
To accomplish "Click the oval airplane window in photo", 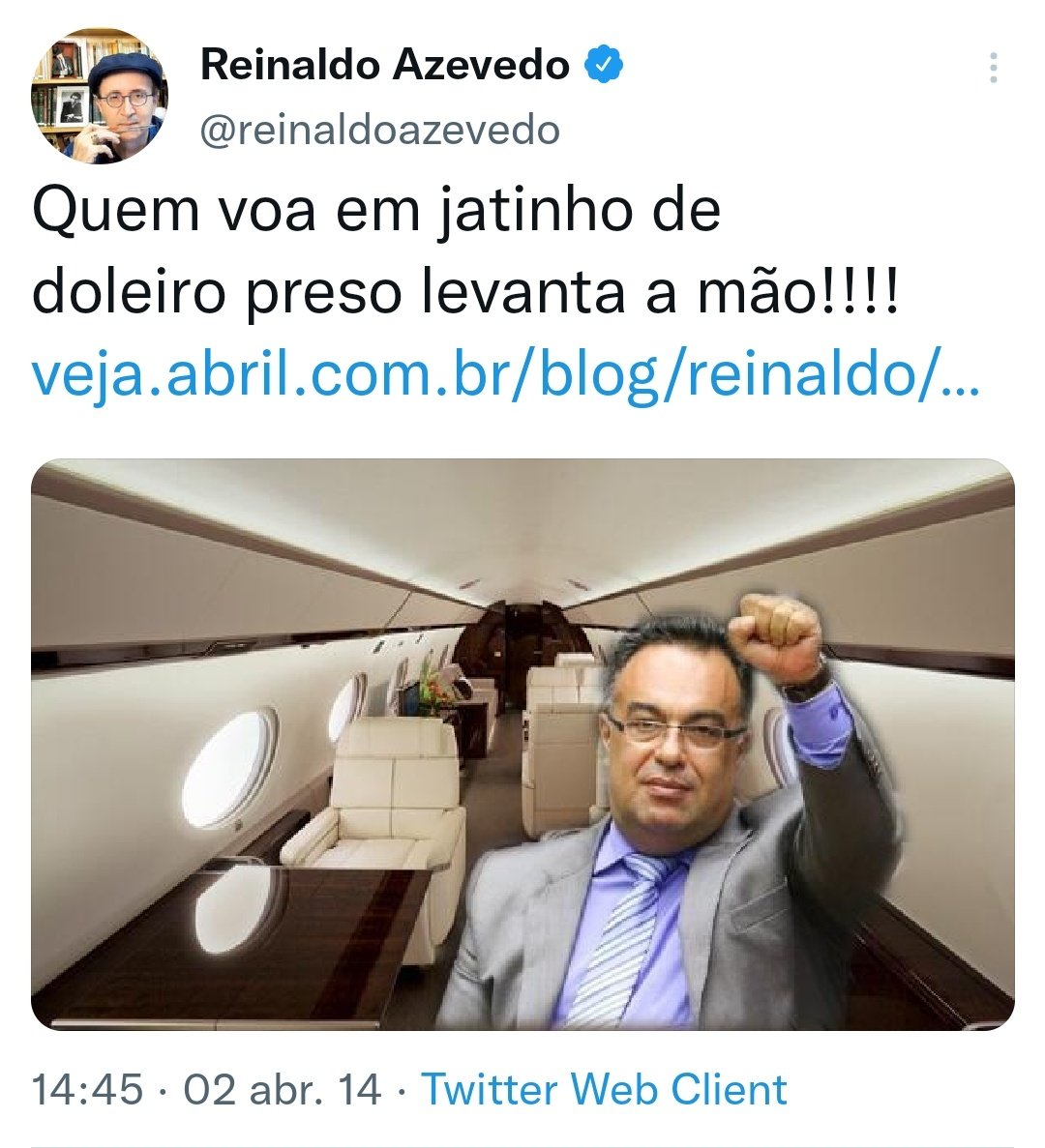I will click(228, 768).
